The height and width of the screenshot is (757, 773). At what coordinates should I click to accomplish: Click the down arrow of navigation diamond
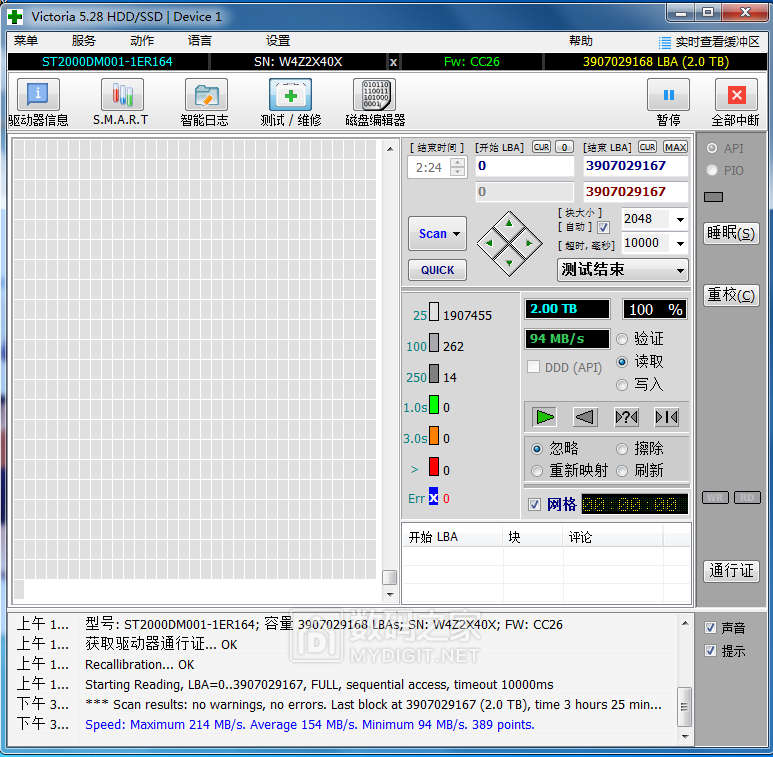(509, 263)
